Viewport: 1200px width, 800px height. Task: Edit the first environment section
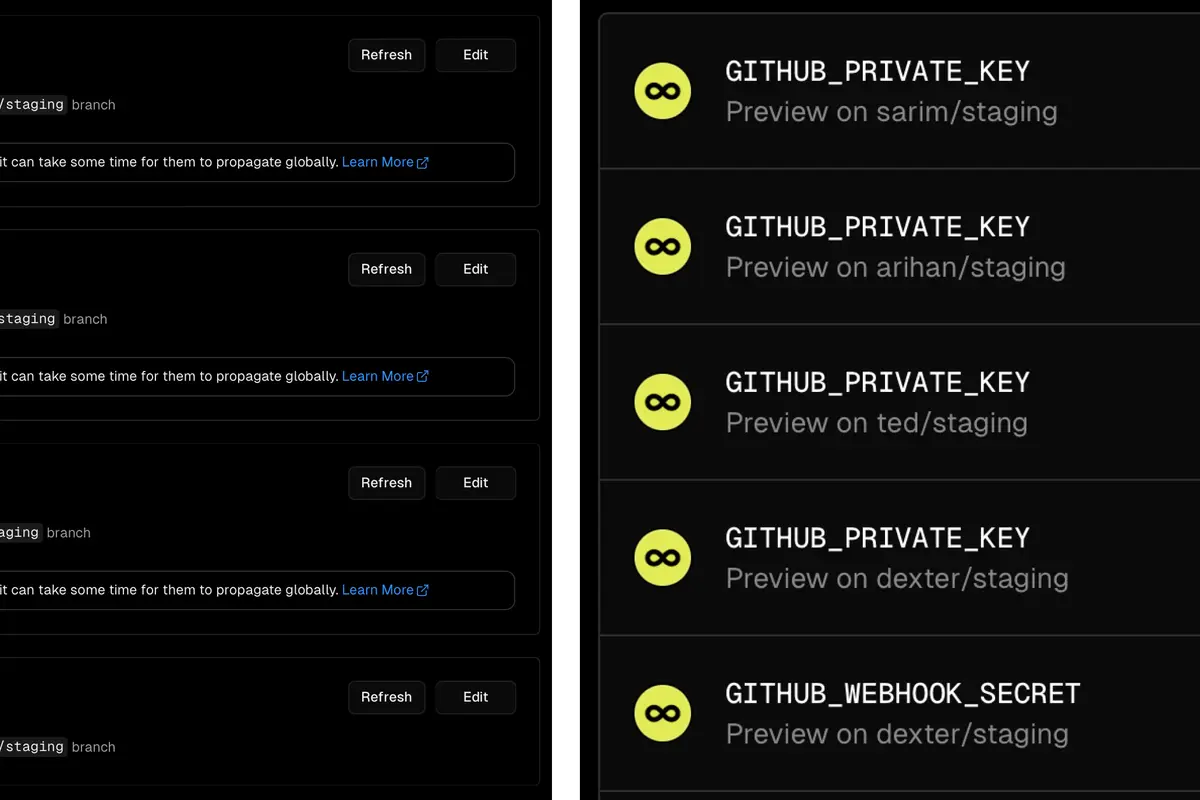(475, 55)
